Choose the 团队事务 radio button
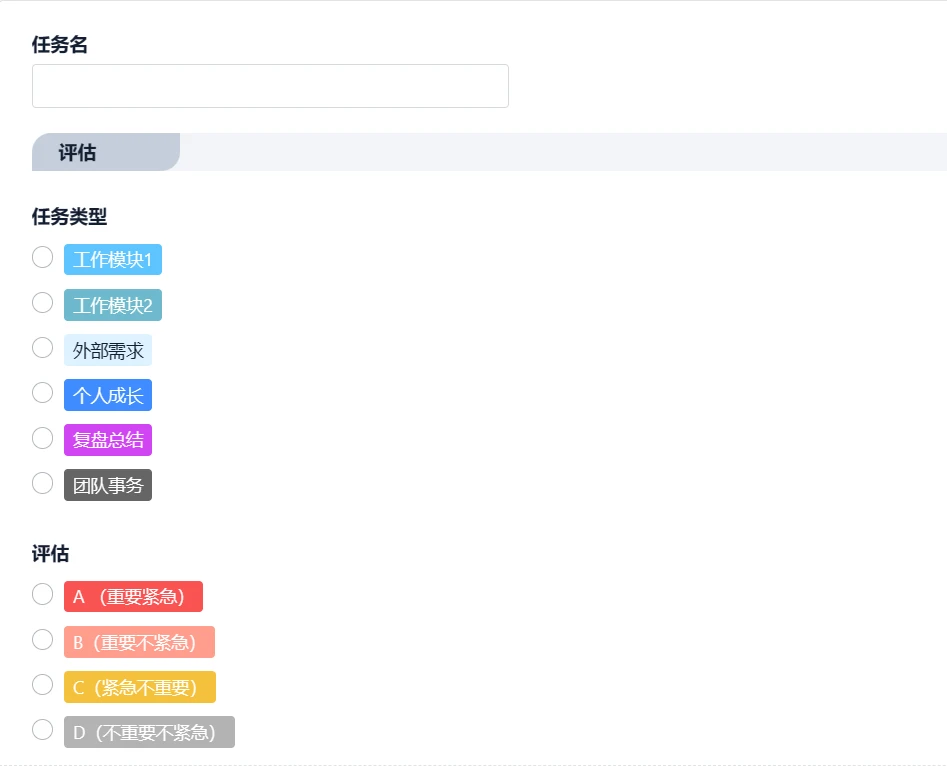947x766 pixels. click(x=42, y=483)
